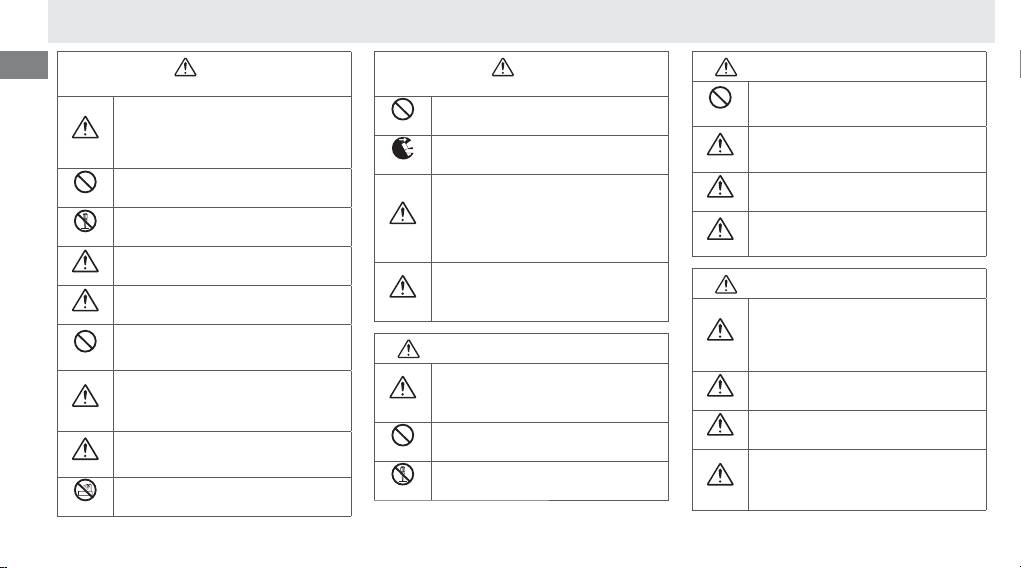Click the dark gray tab on the left edge

tap(23, 65)
